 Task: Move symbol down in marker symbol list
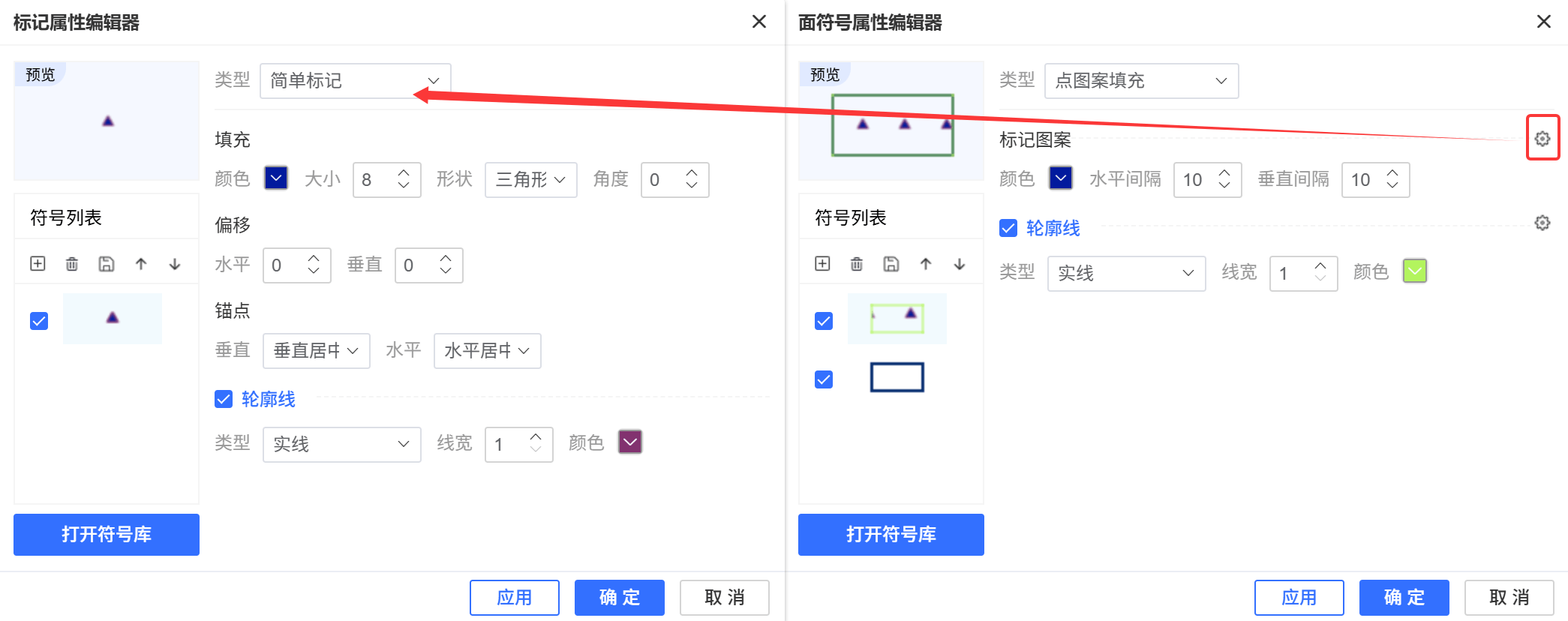point(175,264)
